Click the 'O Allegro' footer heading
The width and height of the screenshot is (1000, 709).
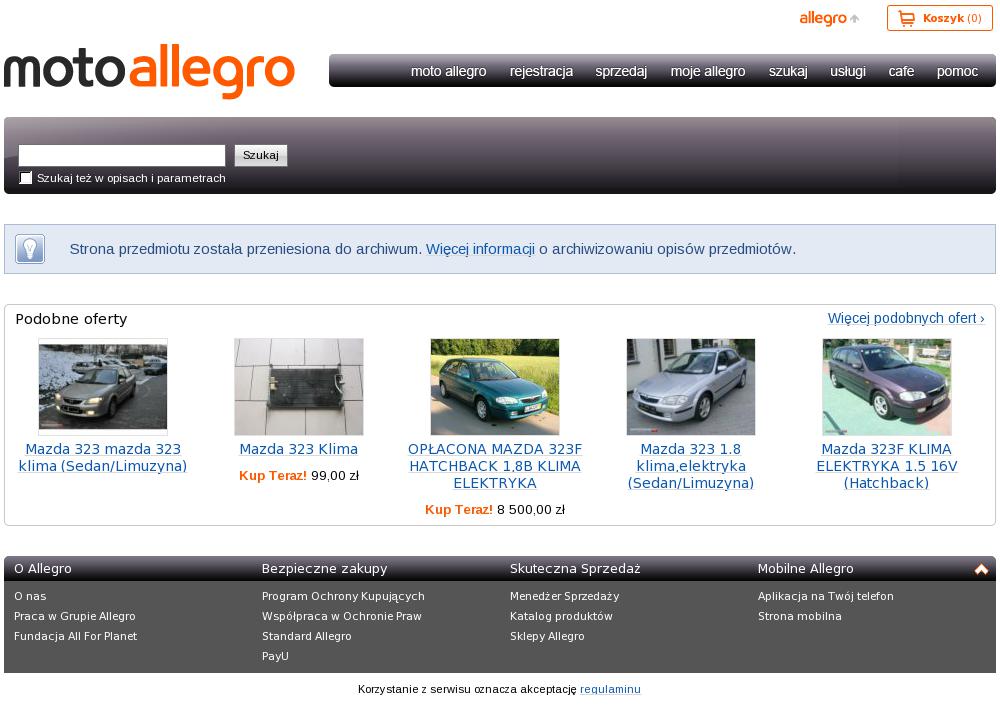pyautogui.click(x=43, y=568)
